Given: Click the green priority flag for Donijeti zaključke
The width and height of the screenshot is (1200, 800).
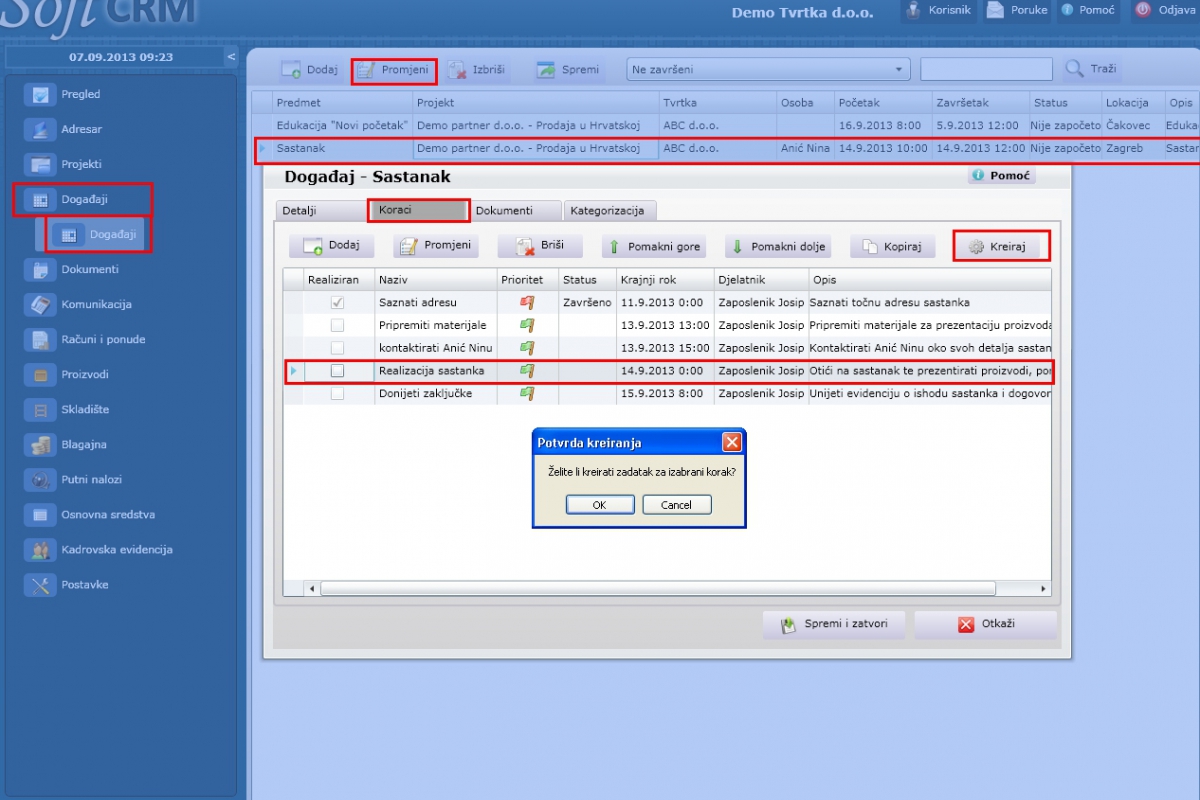Looking at the screenshot, I should coord(527,394).
